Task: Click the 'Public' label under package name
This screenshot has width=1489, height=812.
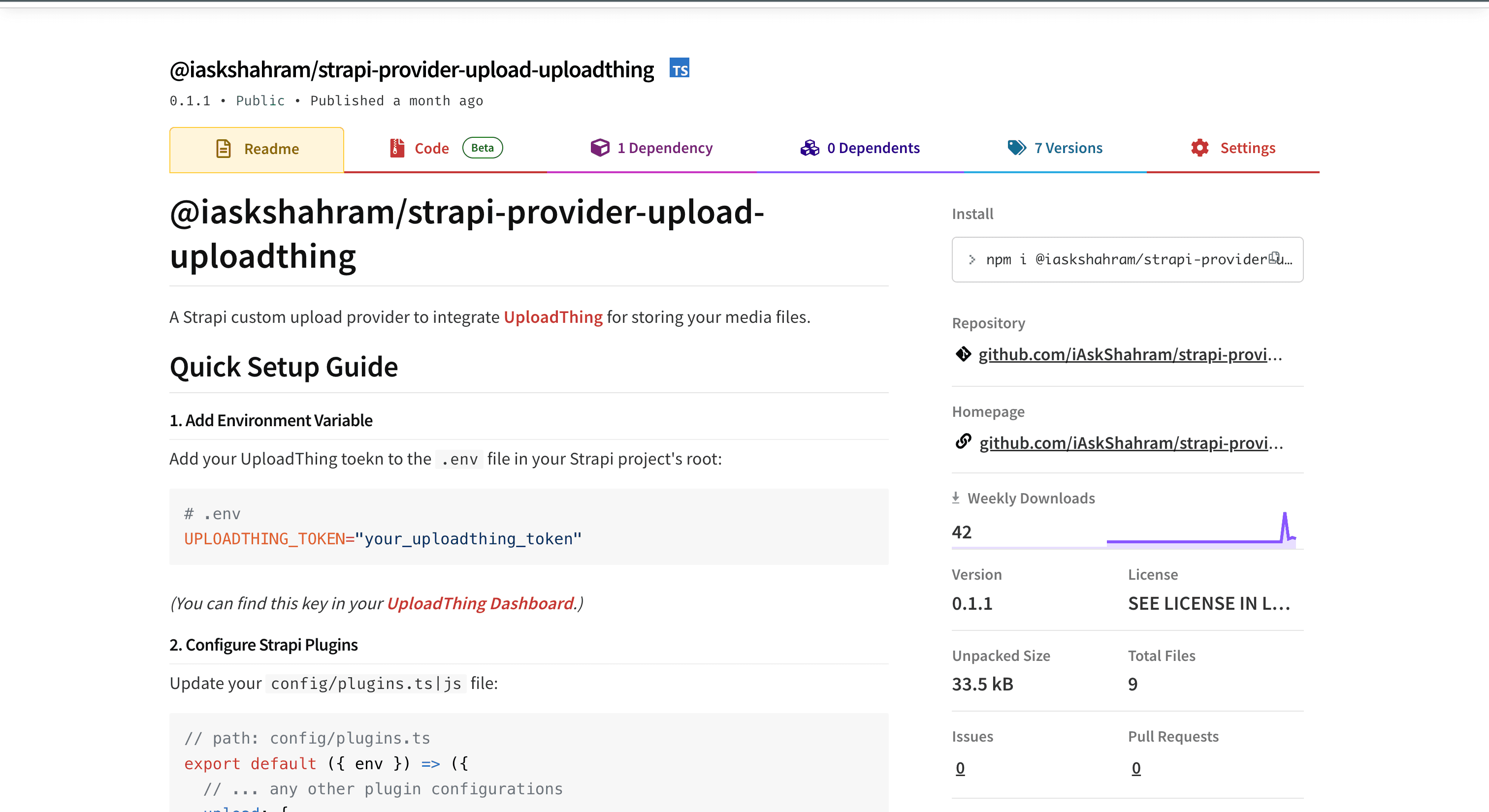Action: (x=260, y=101)
